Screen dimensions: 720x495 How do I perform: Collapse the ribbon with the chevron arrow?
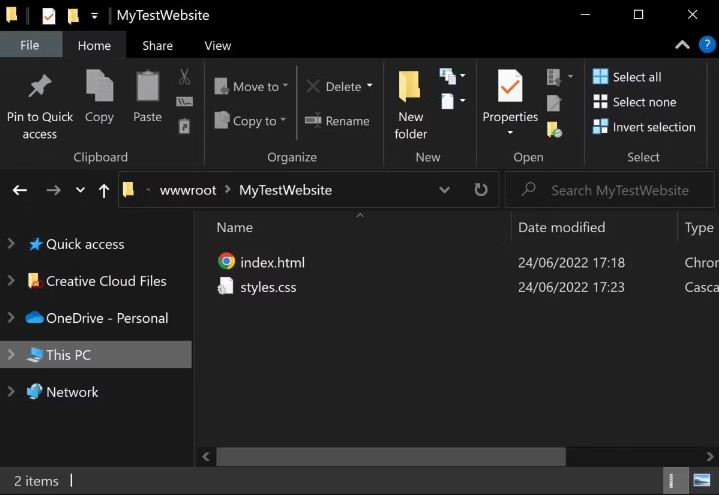click(682, 45)
